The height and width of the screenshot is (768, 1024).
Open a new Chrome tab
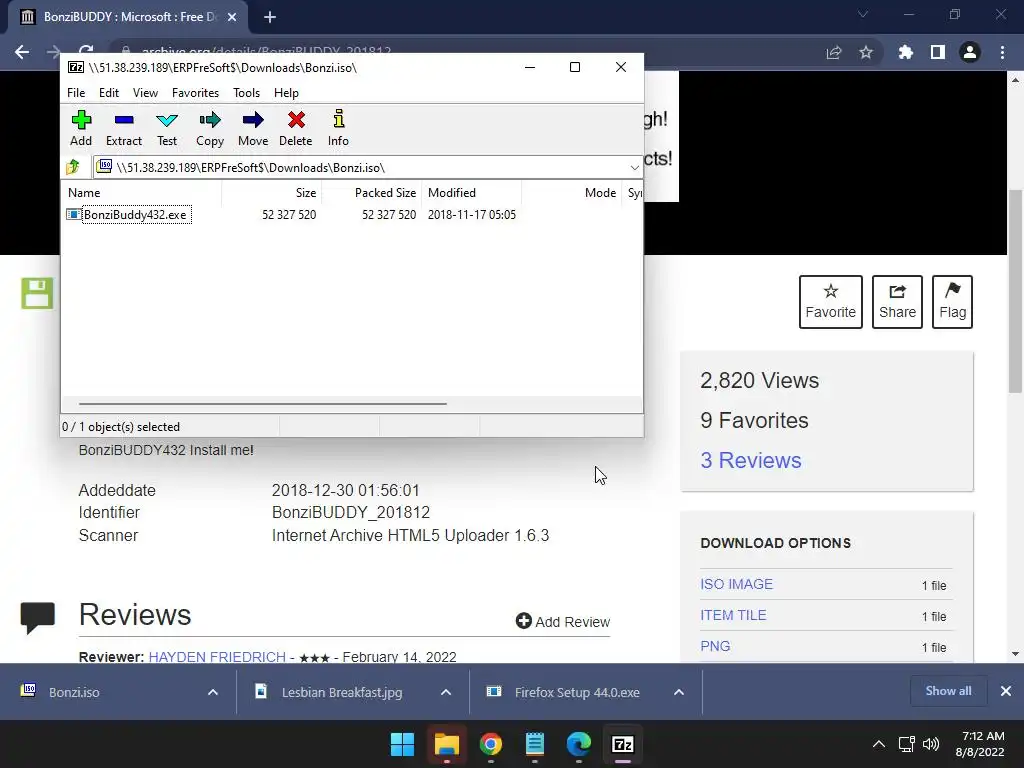tap(270, 17)
